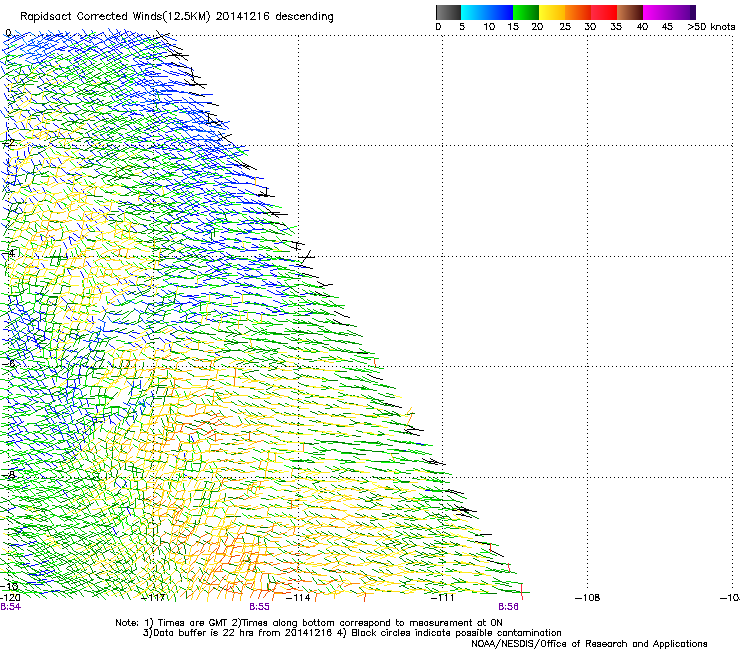
Task: Click the blue 10-15 knots legend segment
Action: 500,12
